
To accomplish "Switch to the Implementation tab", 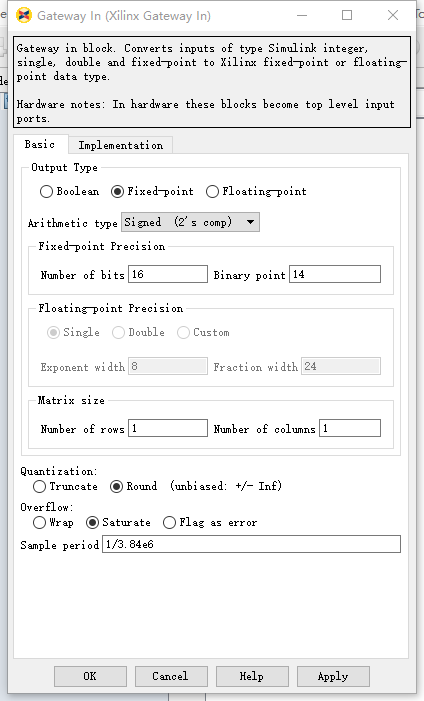I will (x=120, y=145).
